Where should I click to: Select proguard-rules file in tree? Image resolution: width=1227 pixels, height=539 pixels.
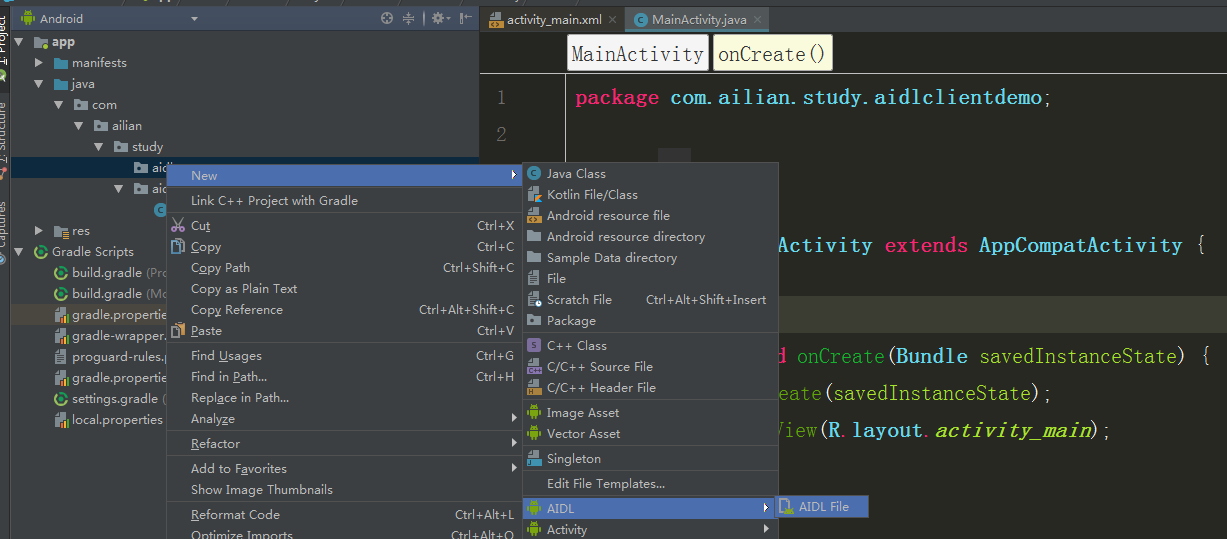118,357
